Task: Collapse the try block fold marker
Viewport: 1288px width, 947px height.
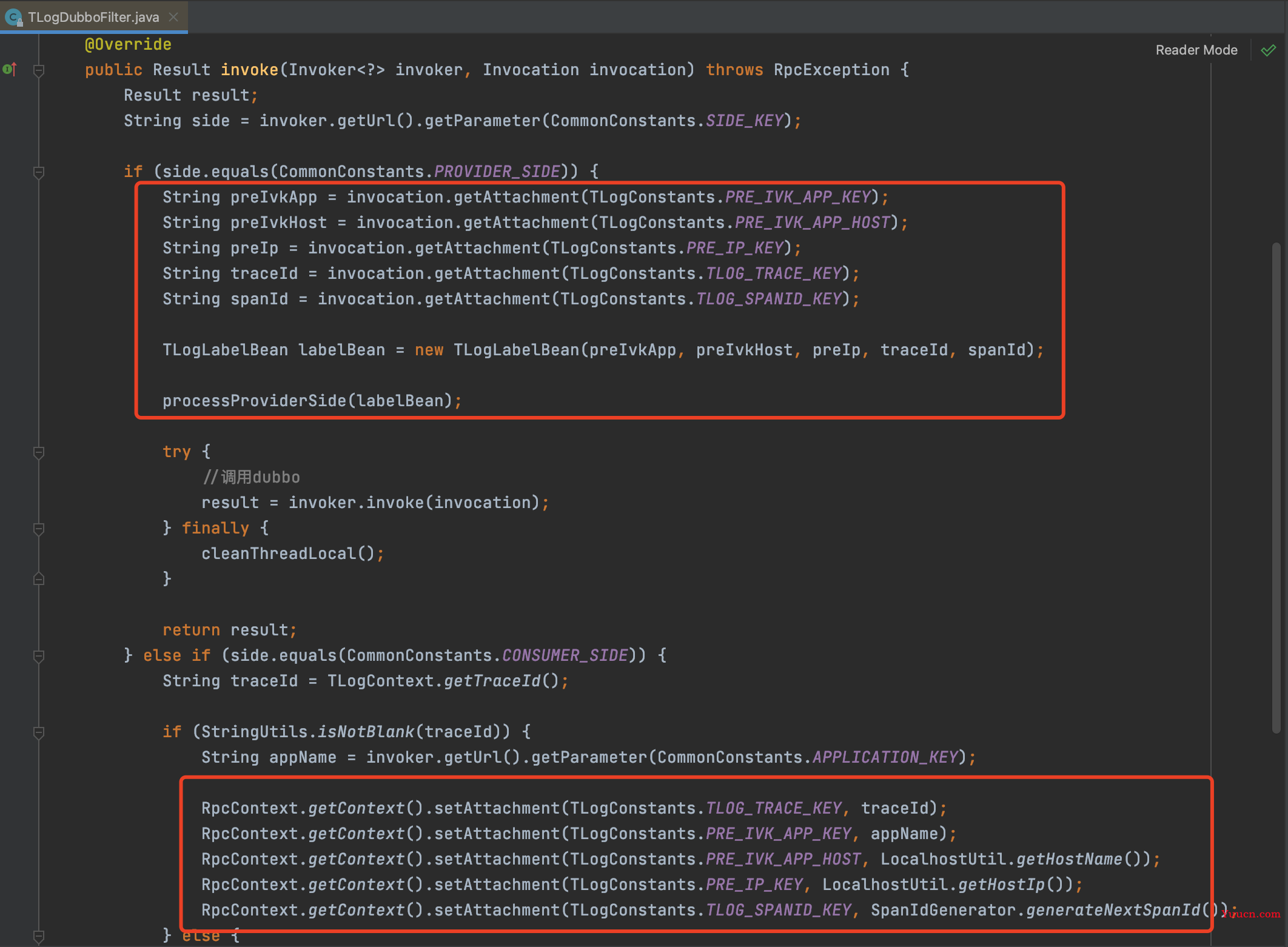Action: (x=39, y=452)
